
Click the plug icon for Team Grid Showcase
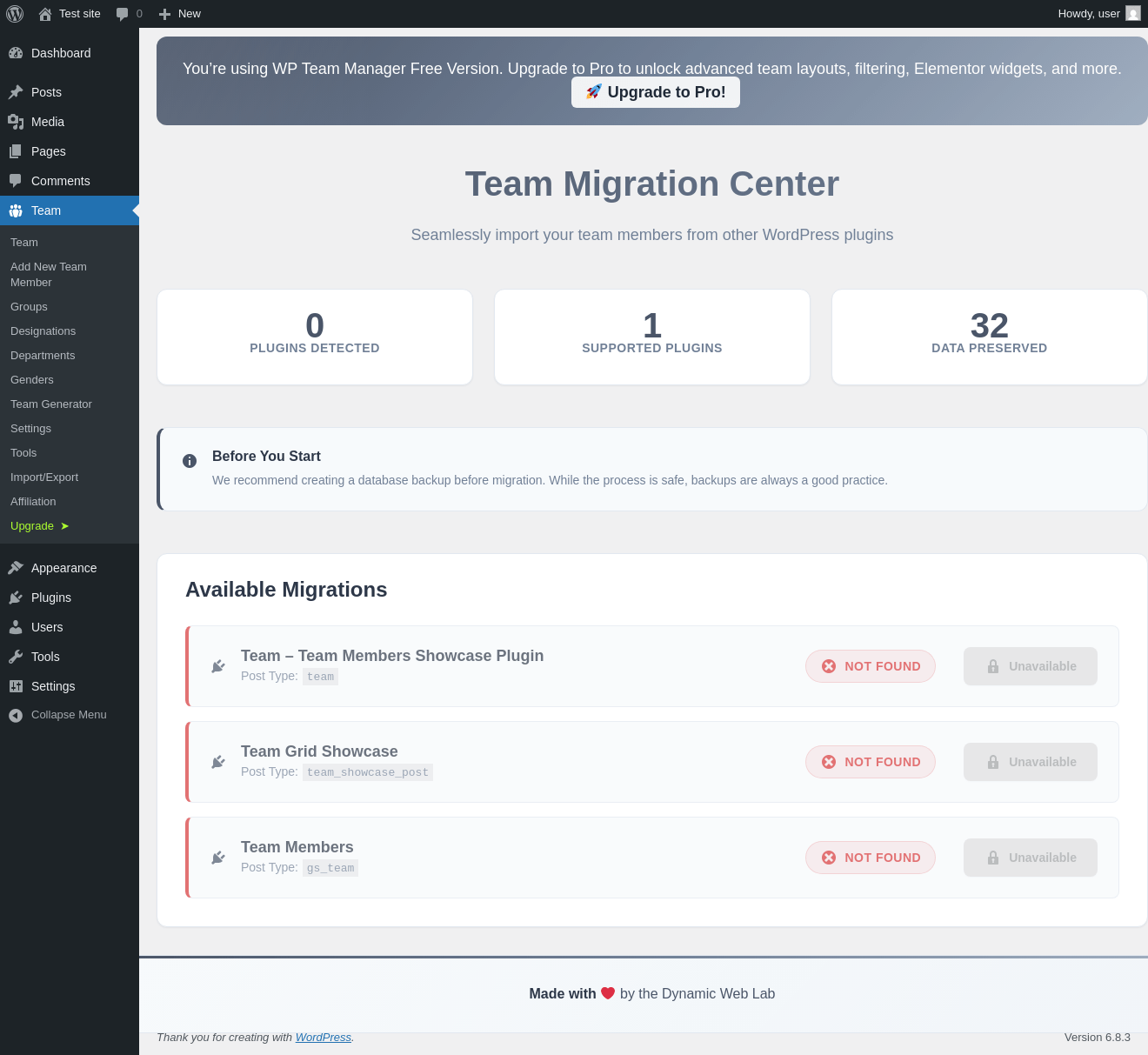point(218,762)
